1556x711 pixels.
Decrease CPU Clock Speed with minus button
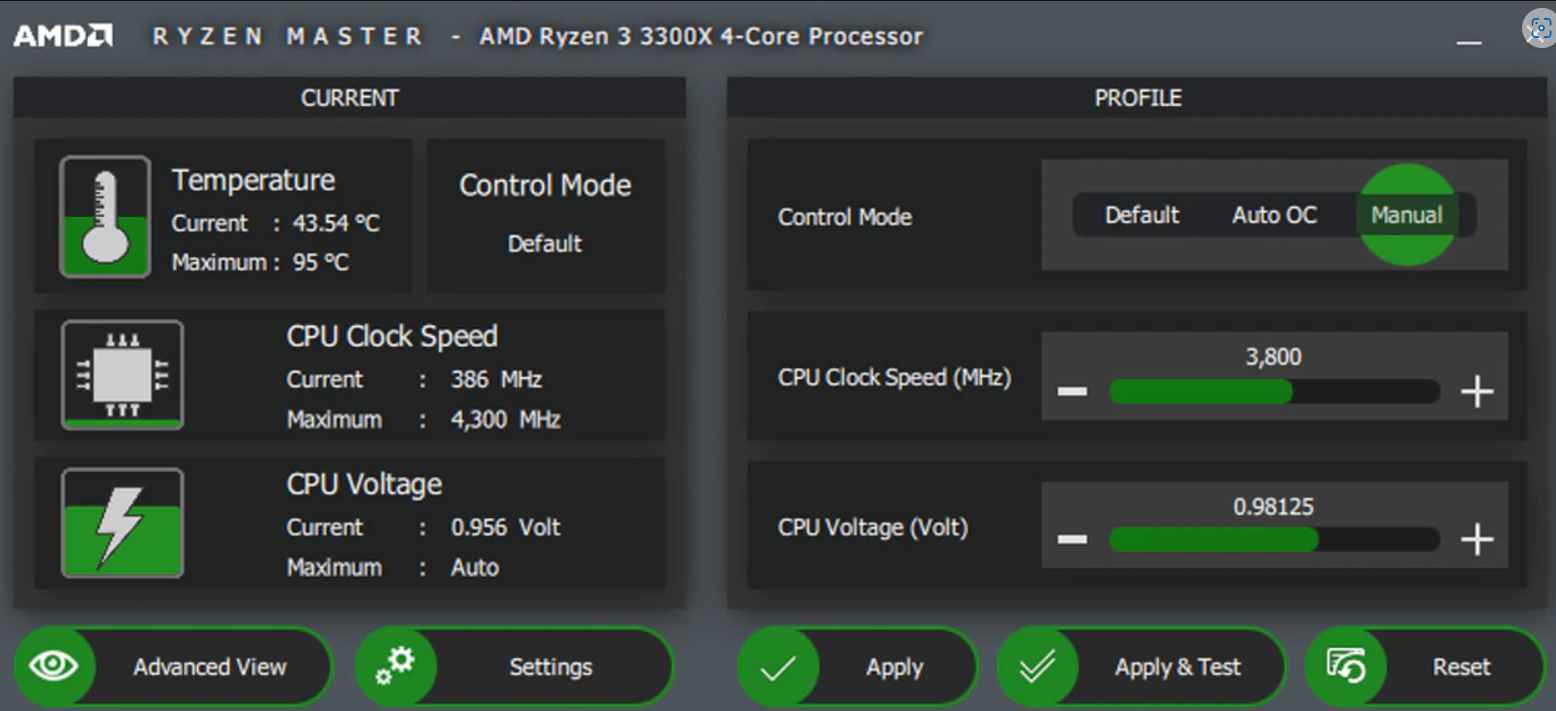coord(1072,391)
